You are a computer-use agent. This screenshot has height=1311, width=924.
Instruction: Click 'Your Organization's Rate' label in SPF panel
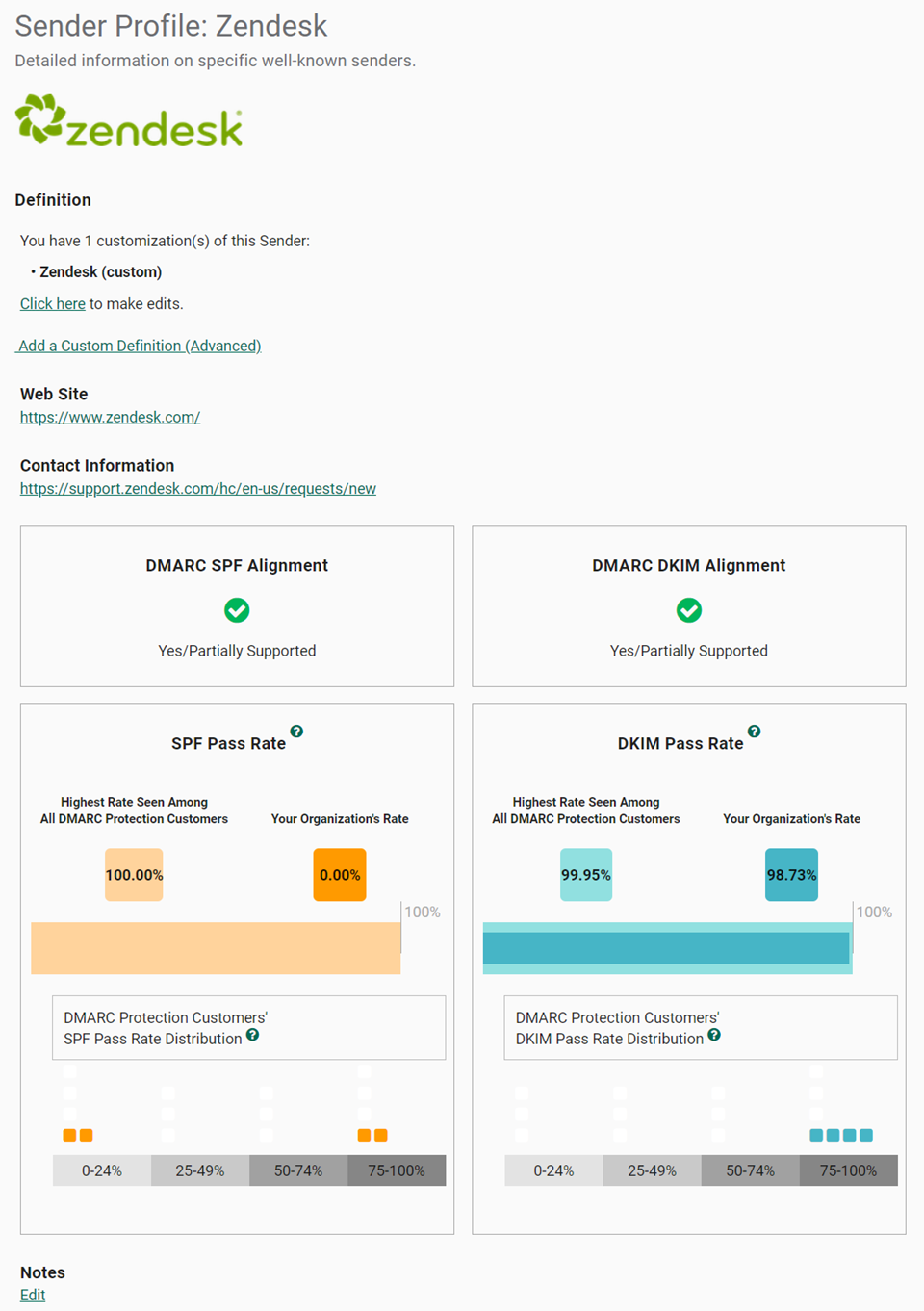(340, 819)
